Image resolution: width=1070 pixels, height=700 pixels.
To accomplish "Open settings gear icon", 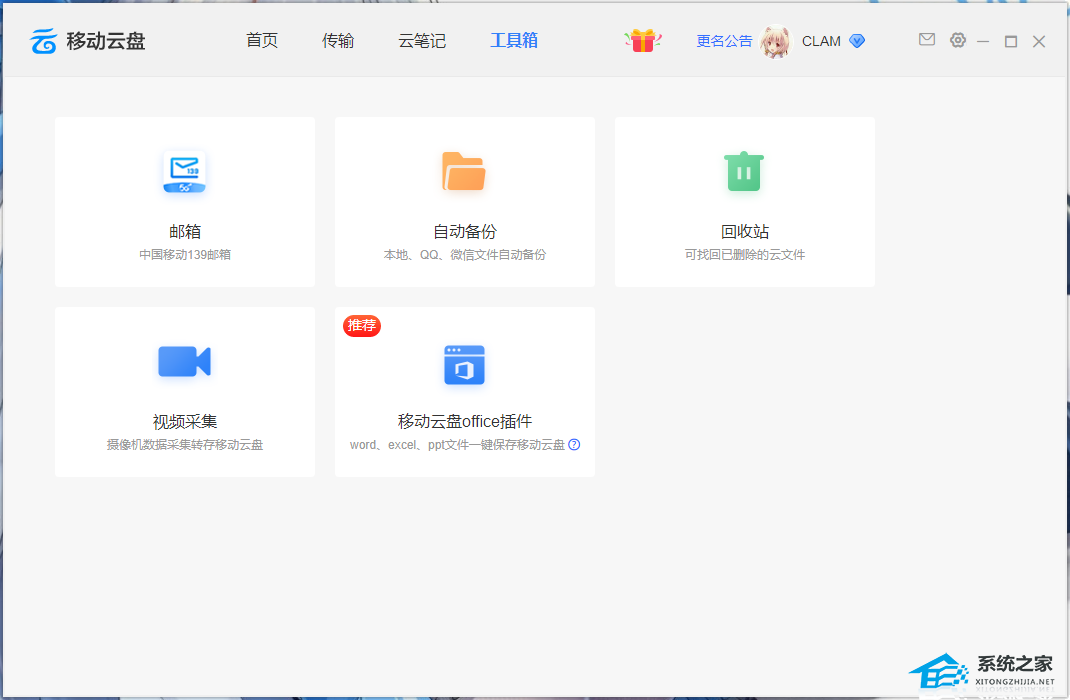I will click(958, 40).
